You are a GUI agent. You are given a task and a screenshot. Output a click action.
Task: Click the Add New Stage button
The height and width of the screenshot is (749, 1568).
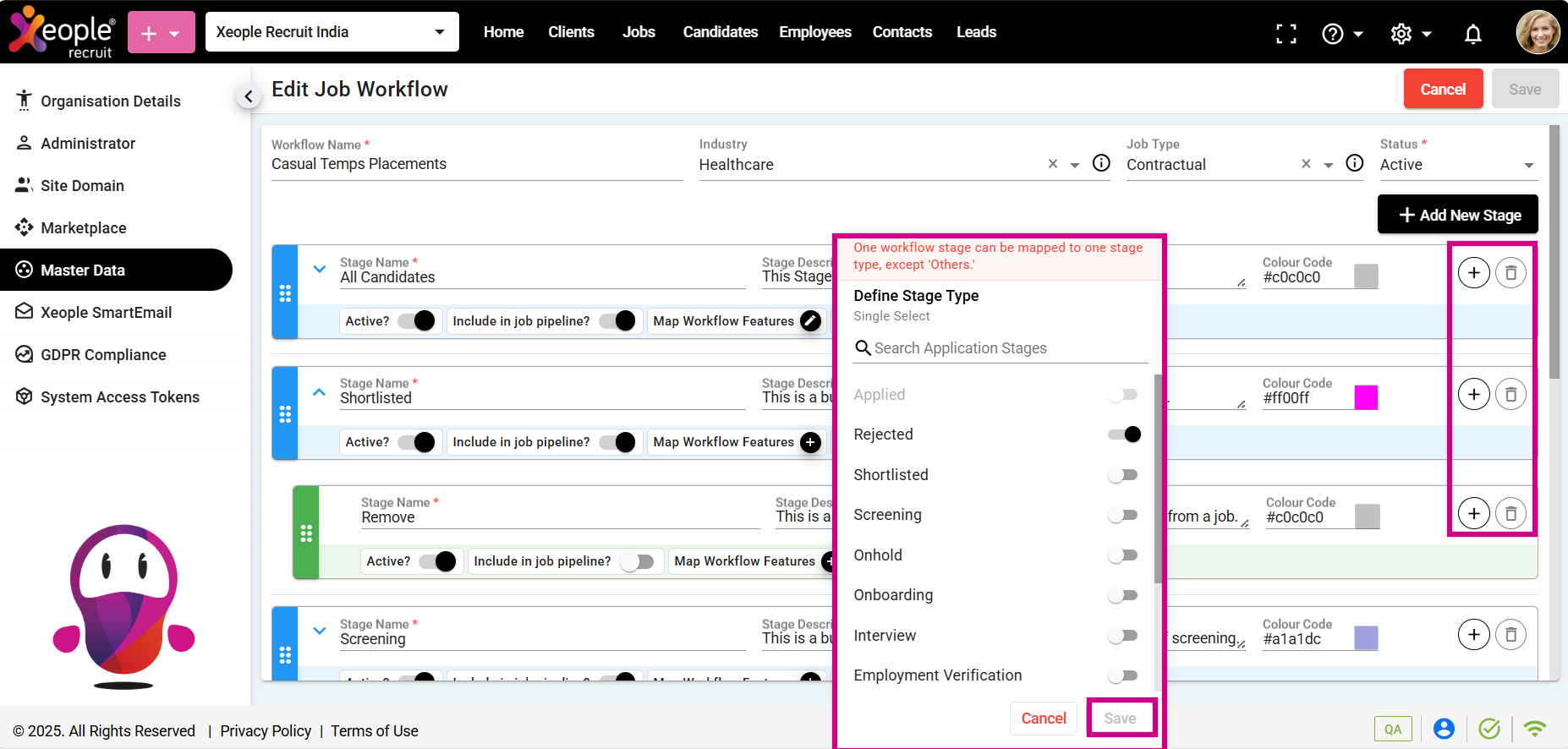pyautogui.click(x=1457, y=215)
